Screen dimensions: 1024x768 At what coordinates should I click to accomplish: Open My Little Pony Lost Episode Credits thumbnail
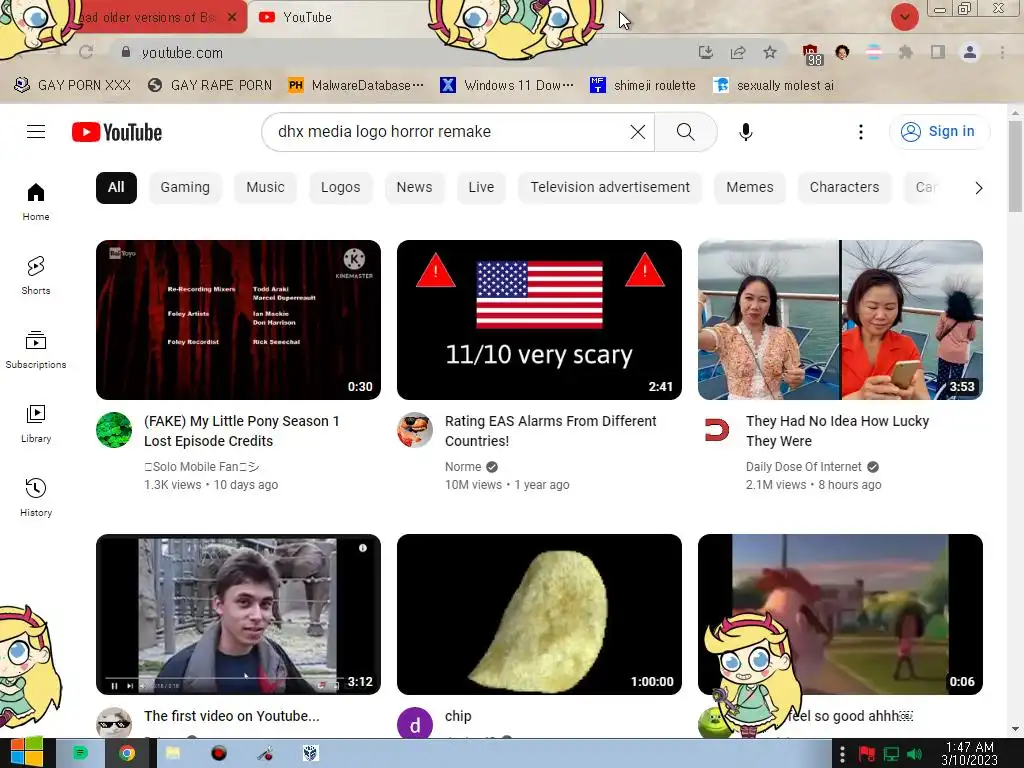tap(238, 320)
